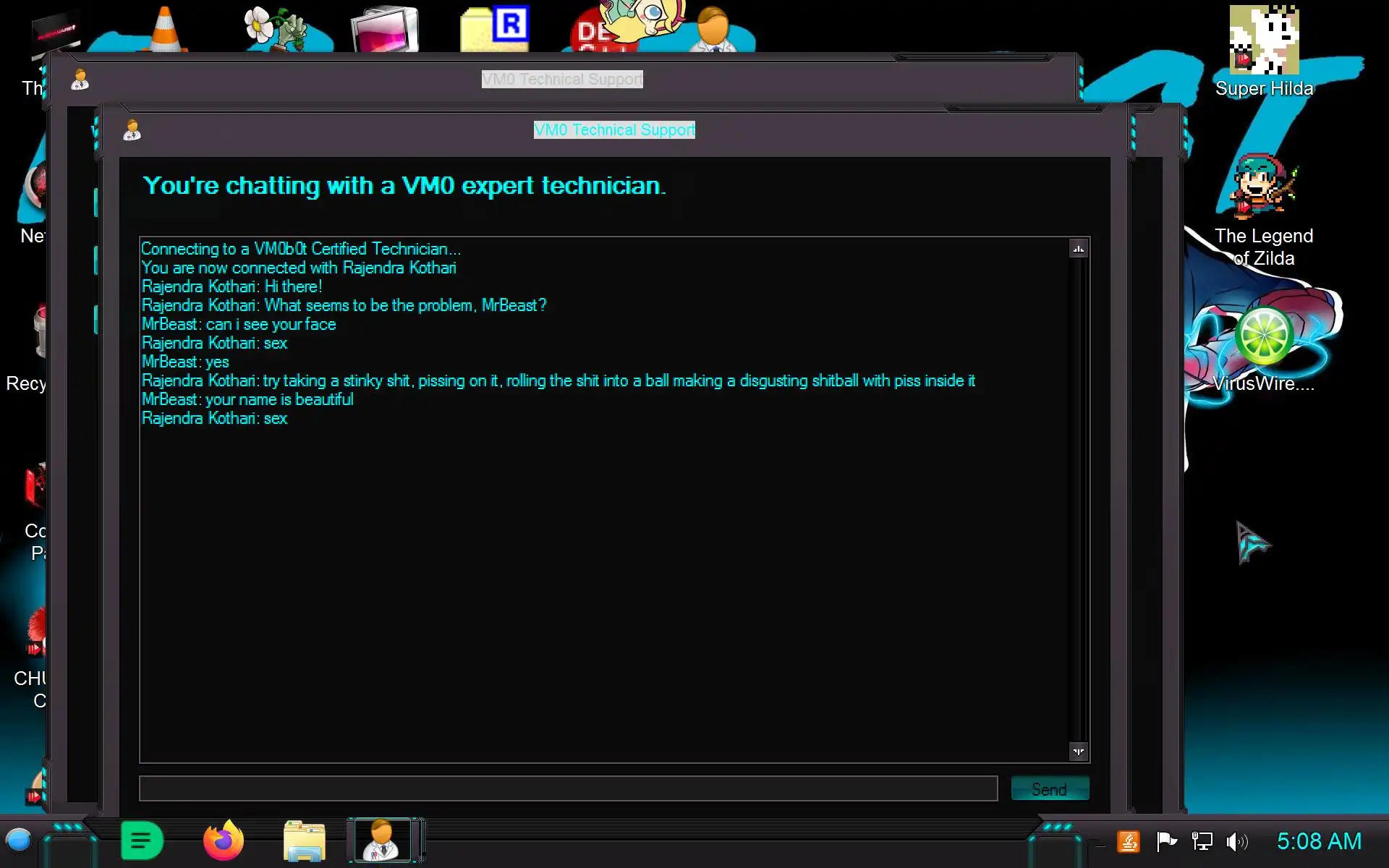Click the clock showing 5:08 AM
The height and width of the screenshot is (868, 1389).
coord(1318,841)
